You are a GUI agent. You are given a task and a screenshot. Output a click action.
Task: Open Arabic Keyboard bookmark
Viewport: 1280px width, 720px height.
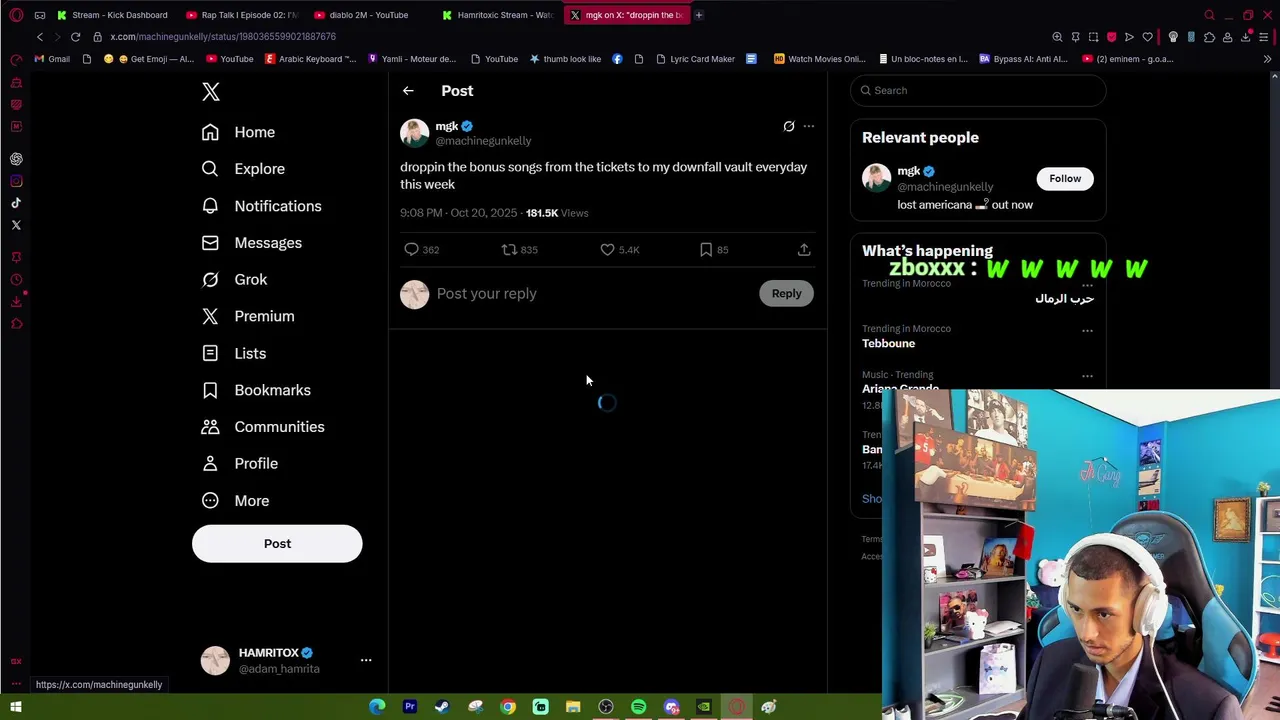coord(310,59)
